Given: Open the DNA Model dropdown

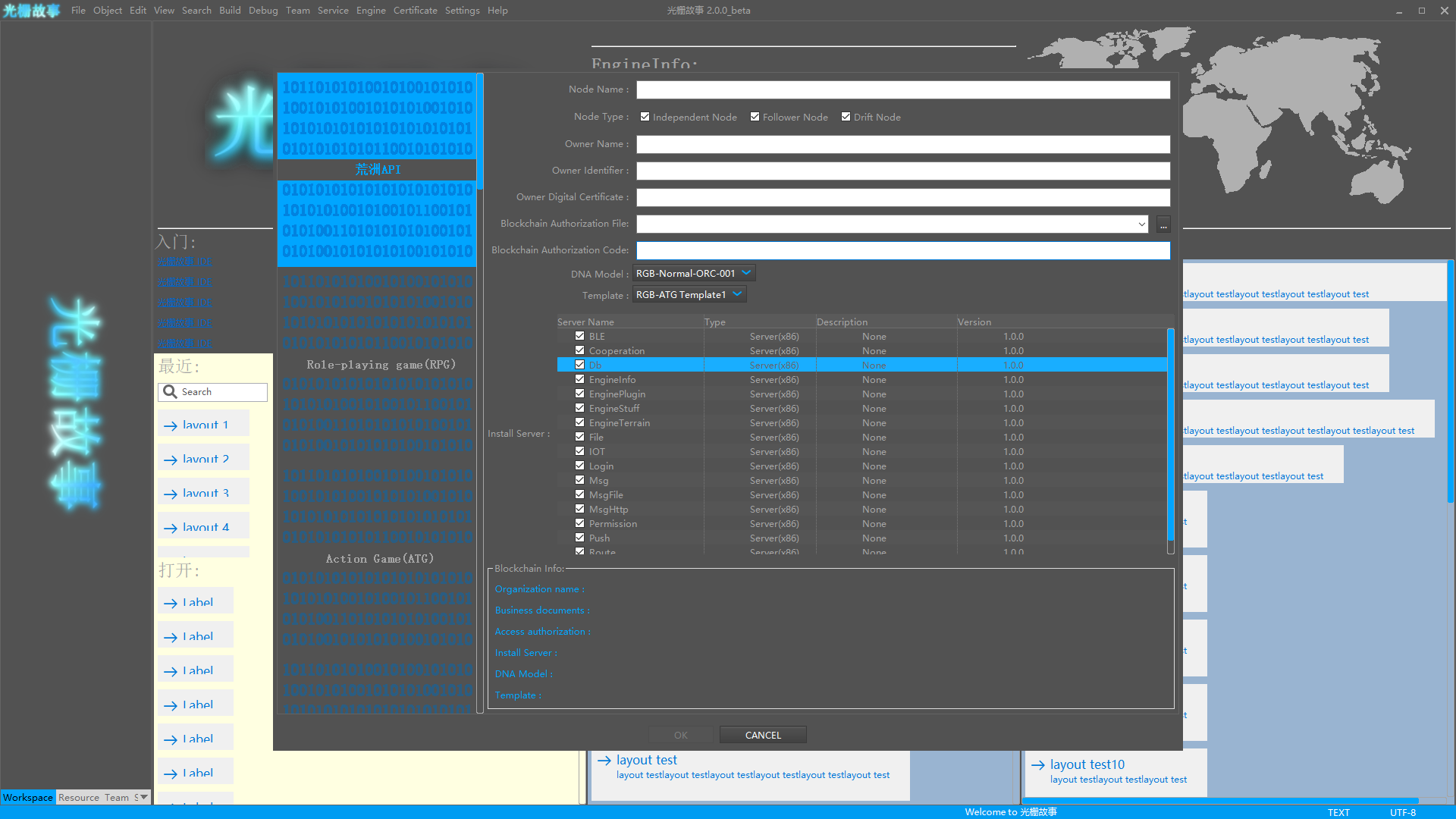Looking at the screenshot, I should pos(694,273).
